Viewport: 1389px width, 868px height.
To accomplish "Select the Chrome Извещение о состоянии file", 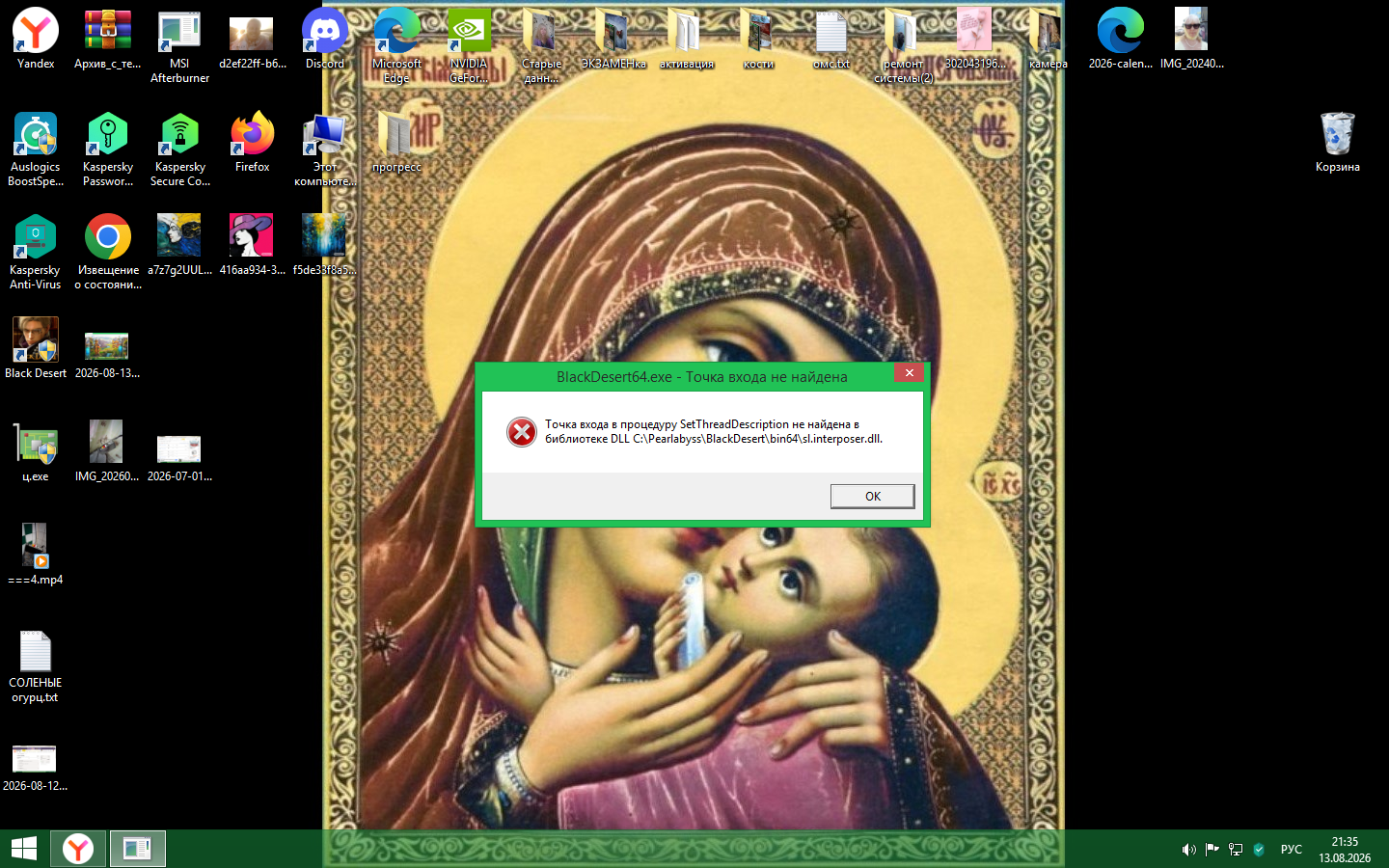I will (107, 253).
